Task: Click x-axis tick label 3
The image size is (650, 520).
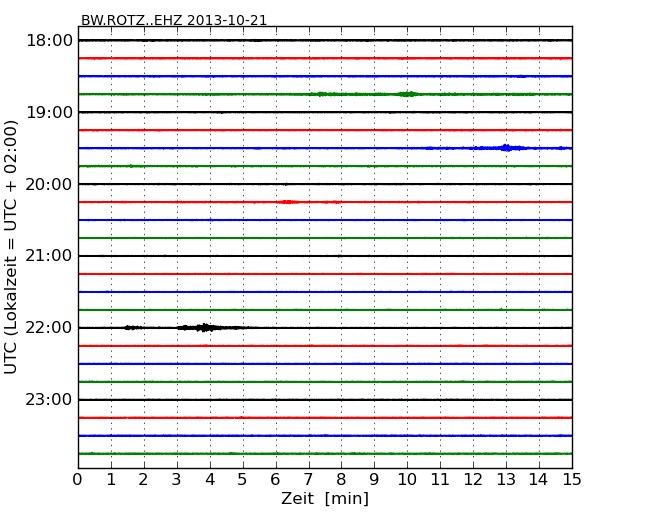Action: [176, 480]
